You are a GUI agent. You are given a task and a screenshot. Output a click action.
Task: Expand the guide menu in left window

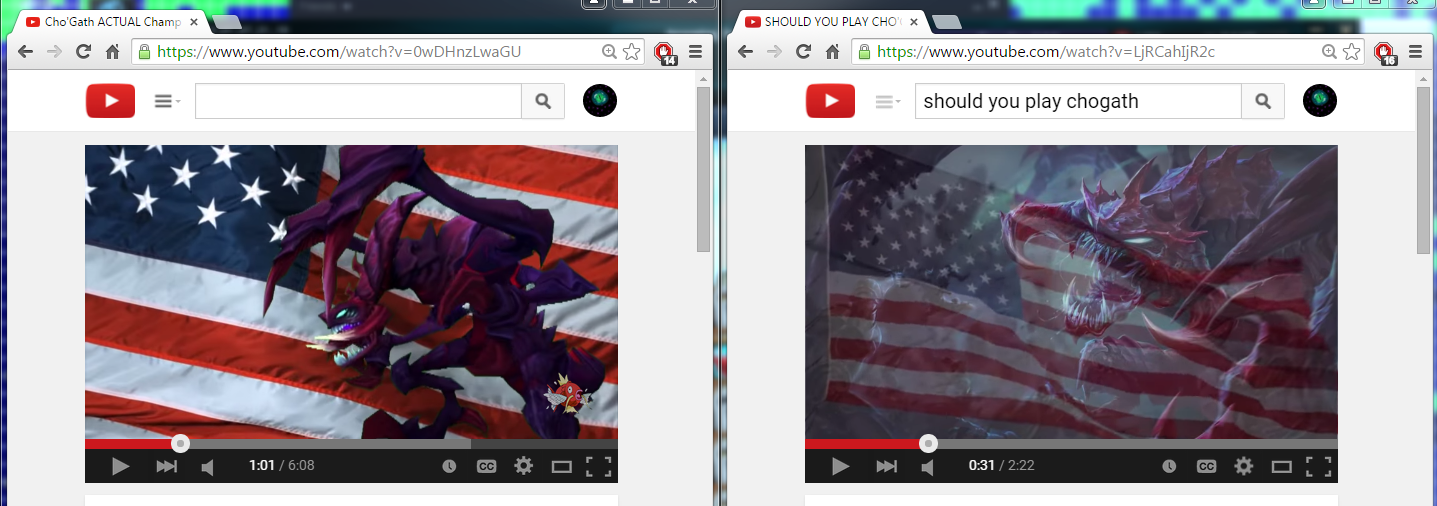tap(167, 101)
